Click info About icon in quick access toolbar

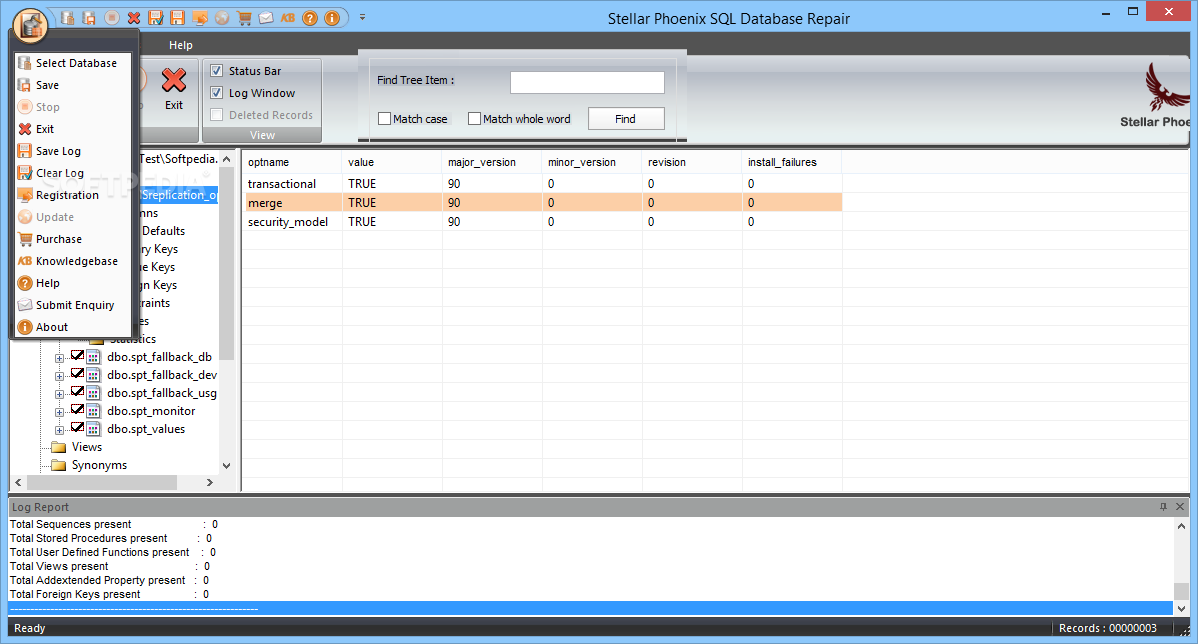pyautogui.click(x=332, y=18)
